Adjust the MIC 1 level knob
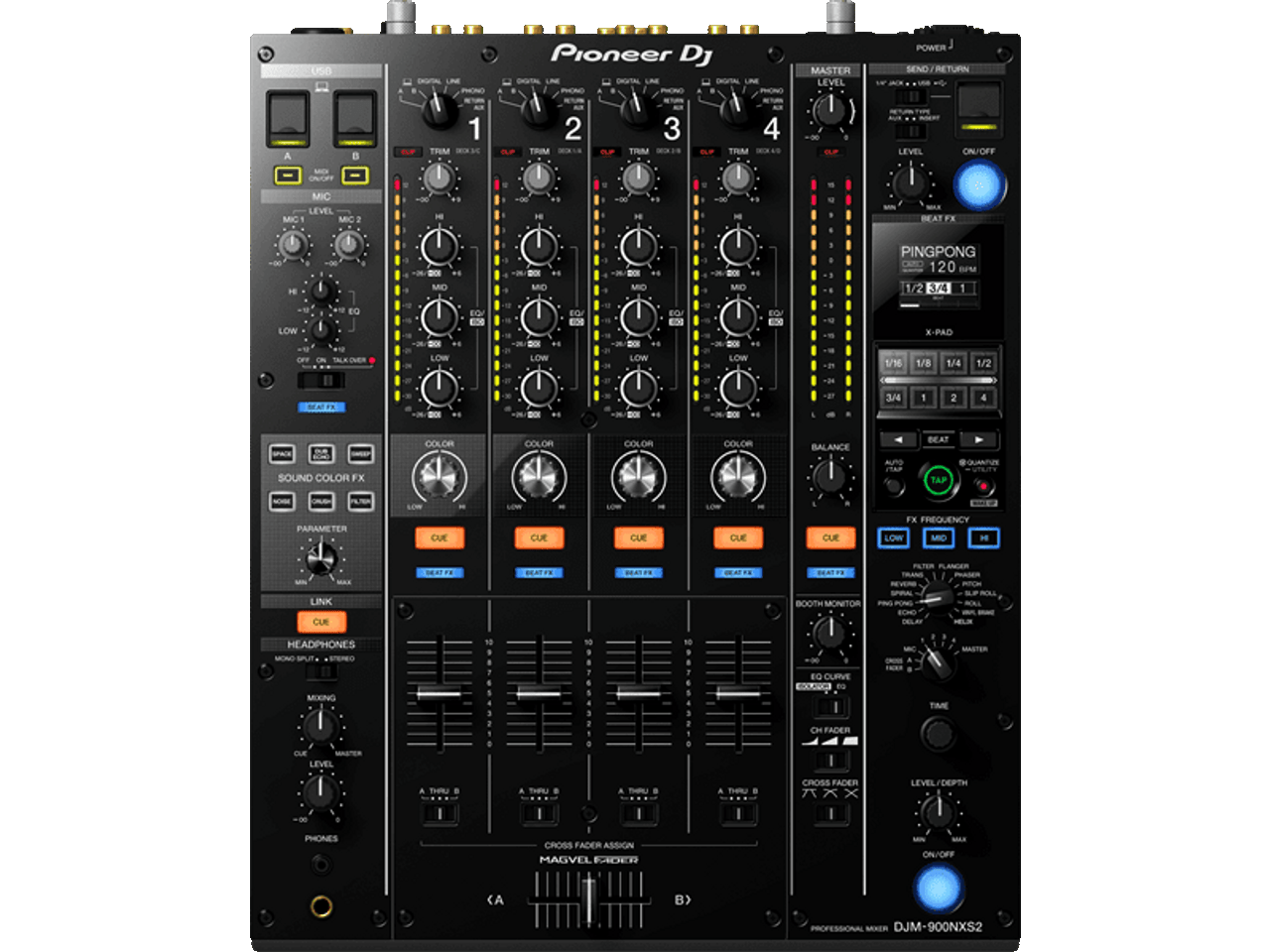 [x=292, y=244]
